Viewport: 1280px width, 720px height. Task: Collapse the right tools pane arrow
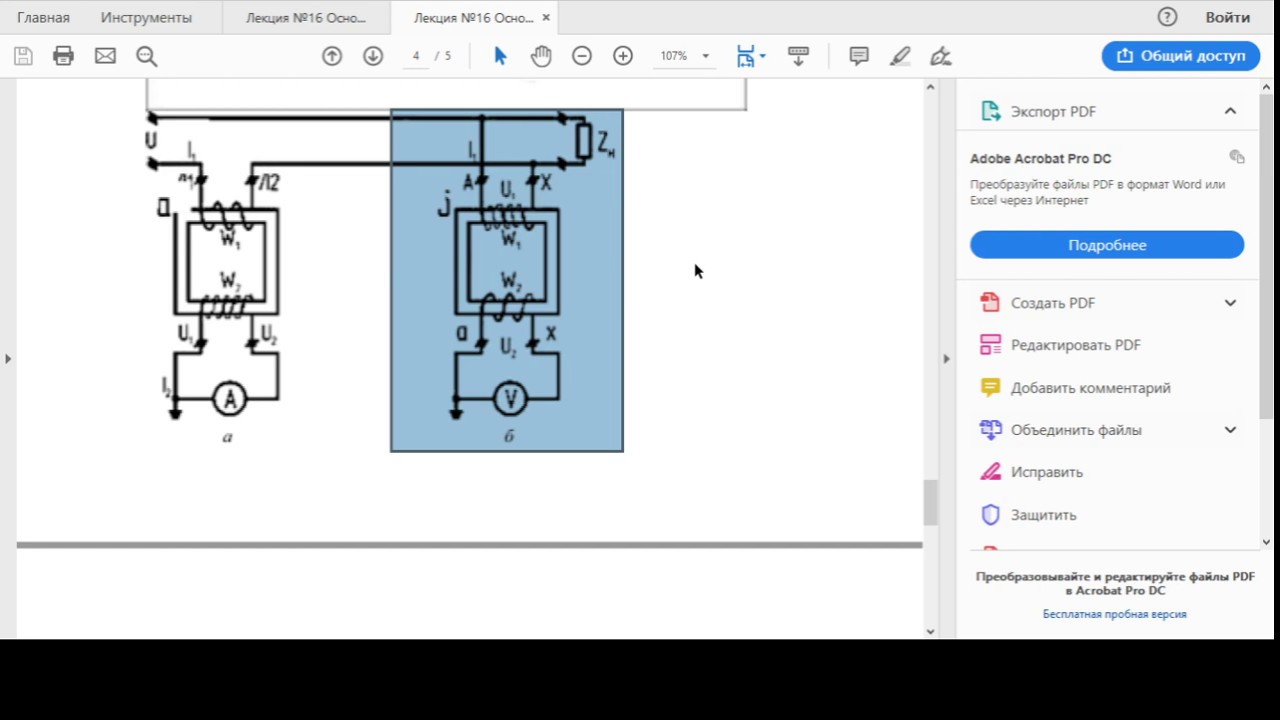tap(946, 358)
